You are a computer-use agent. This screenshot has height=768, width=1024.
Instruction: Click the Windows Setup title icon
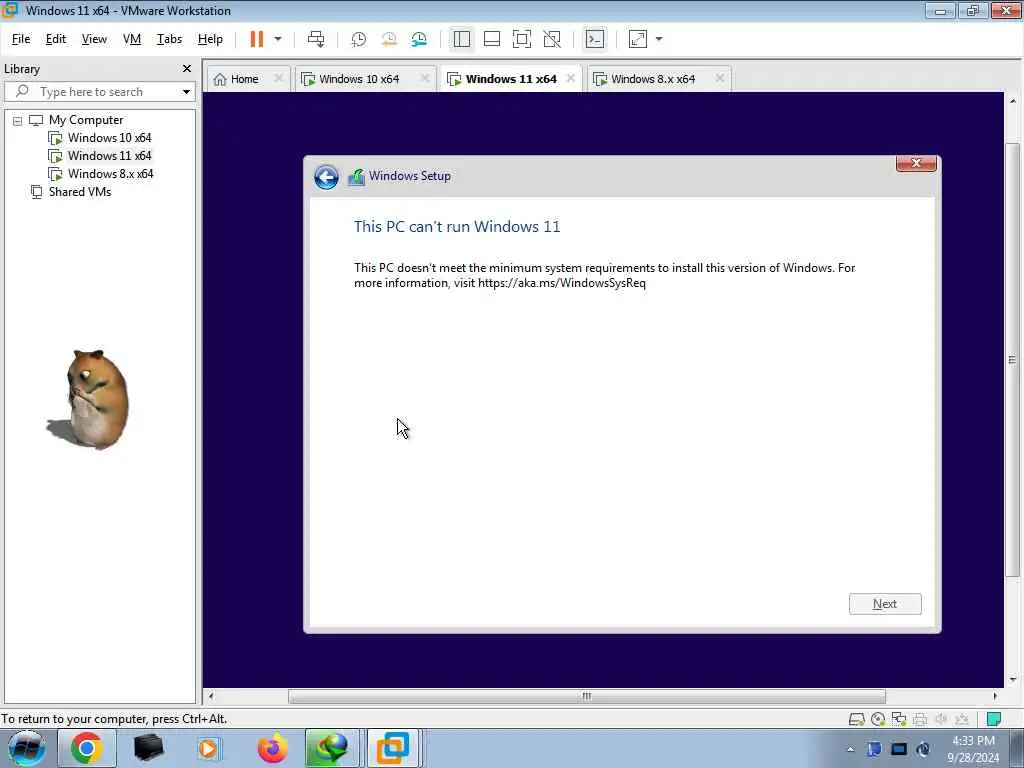(x=356, y=177)
